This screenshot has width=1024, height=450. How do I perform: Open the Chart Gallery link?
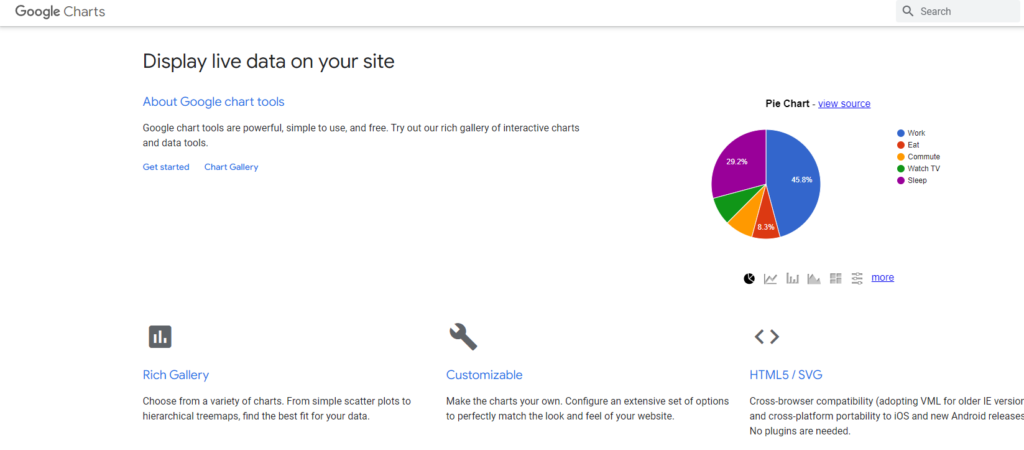(x=231, y=167)
